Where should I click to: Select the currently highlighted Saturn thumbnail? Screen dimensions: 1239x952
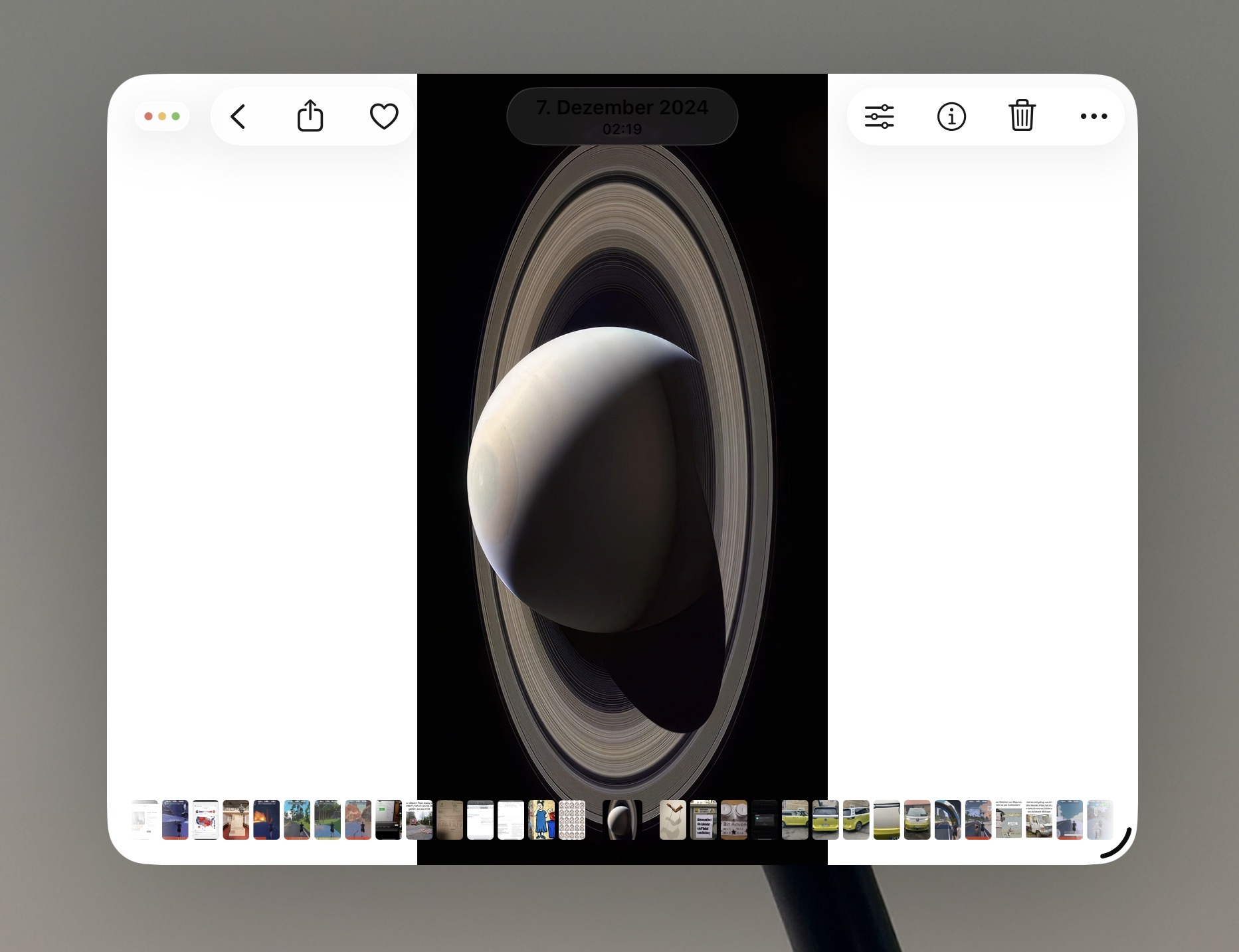(622, 820)
